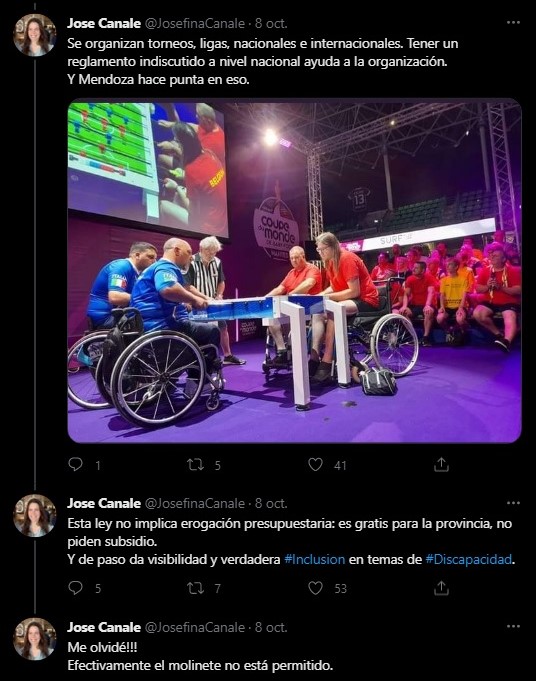Like the tweet with 41 likes
Image resolution: width=536 pixels, height=681 pixels.
(x=315, y=465)
